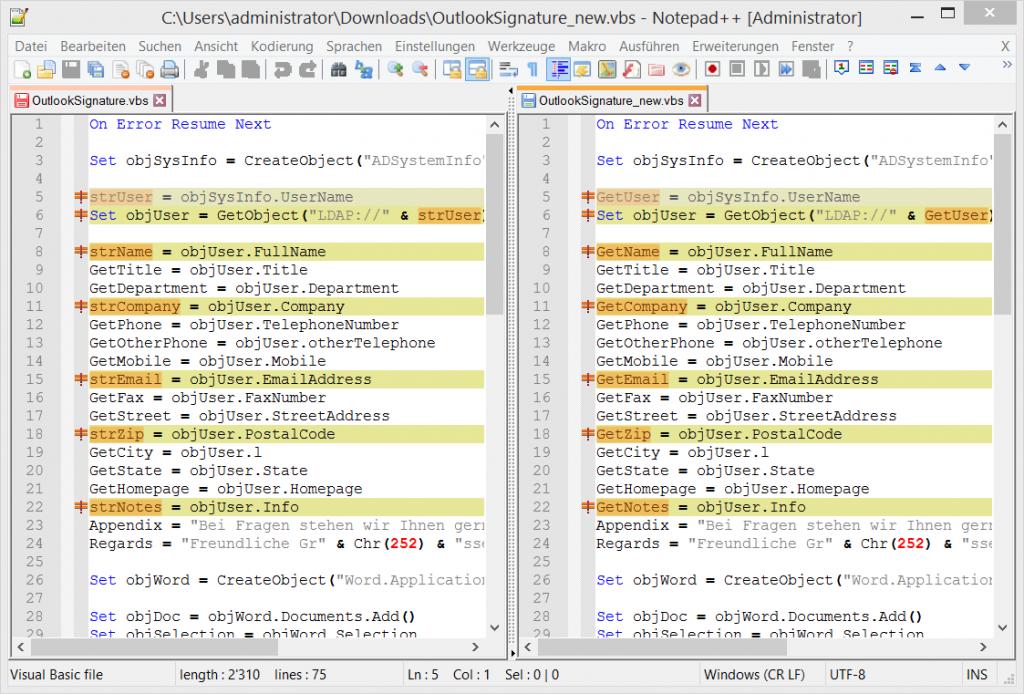Show all characters with the pilcrow icon
Viewport: 1024px width, 694px height.
click(x=531, y=68)
